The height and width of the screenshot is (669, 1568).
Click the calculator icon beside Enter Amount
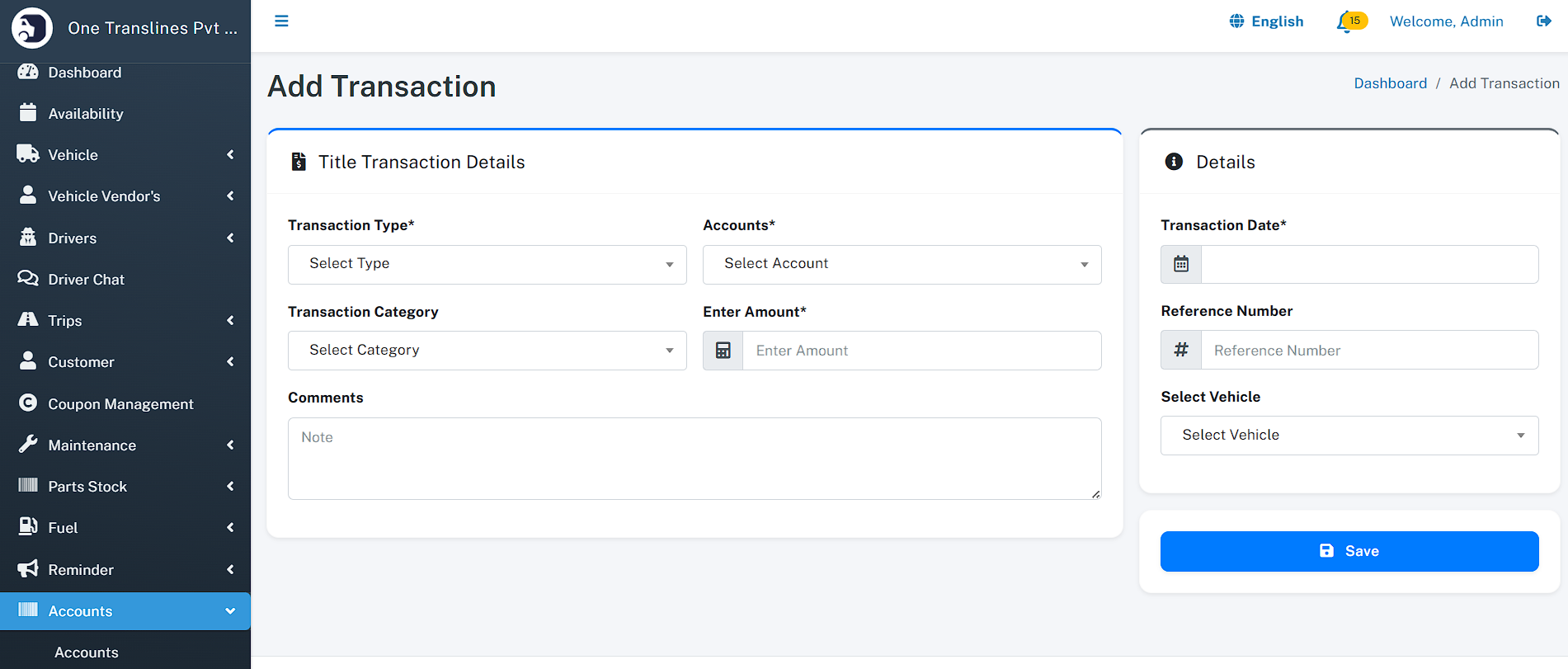point(723,351)
